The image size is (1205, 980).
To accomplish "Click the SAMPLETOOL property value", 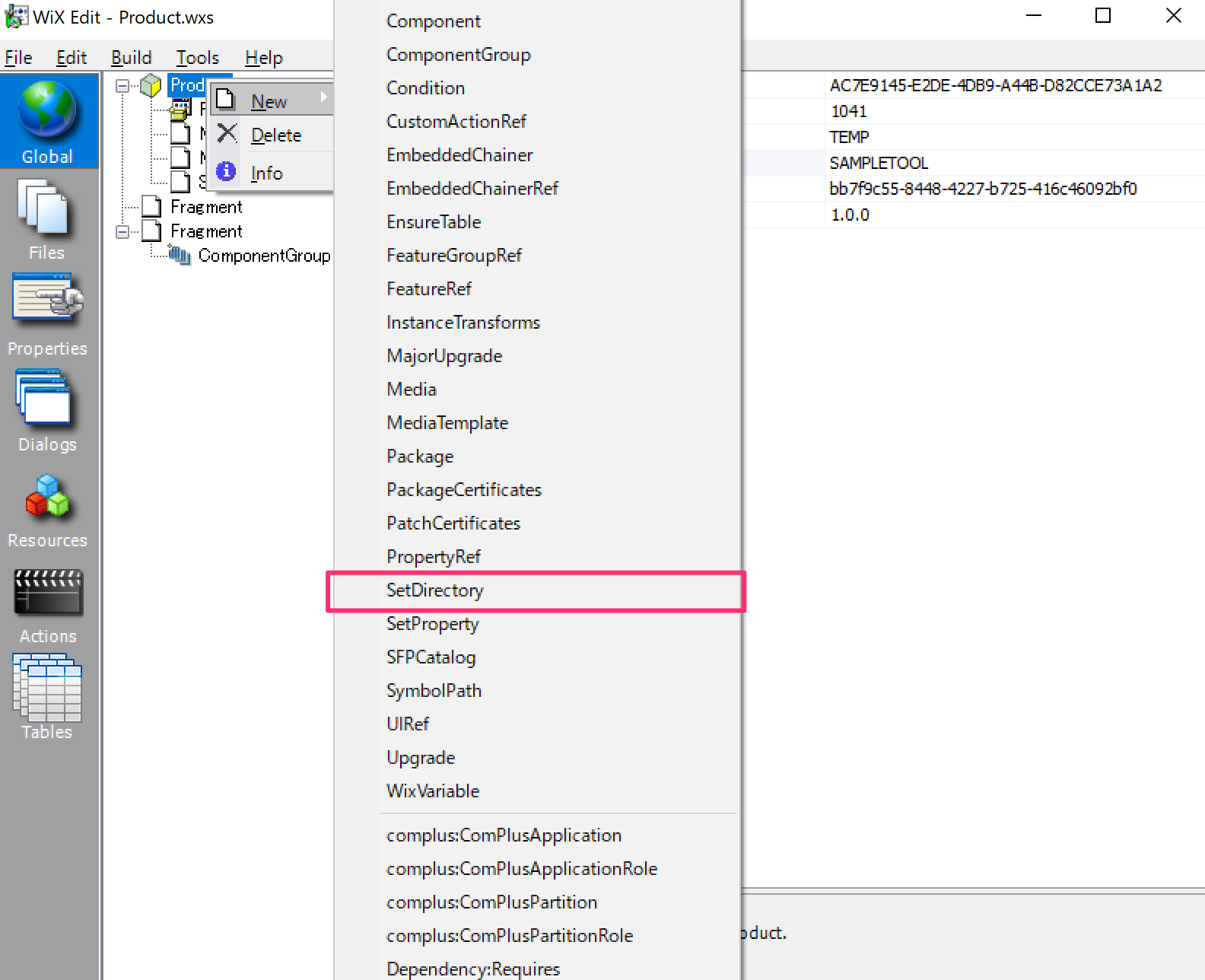I will tap(879, 163).
